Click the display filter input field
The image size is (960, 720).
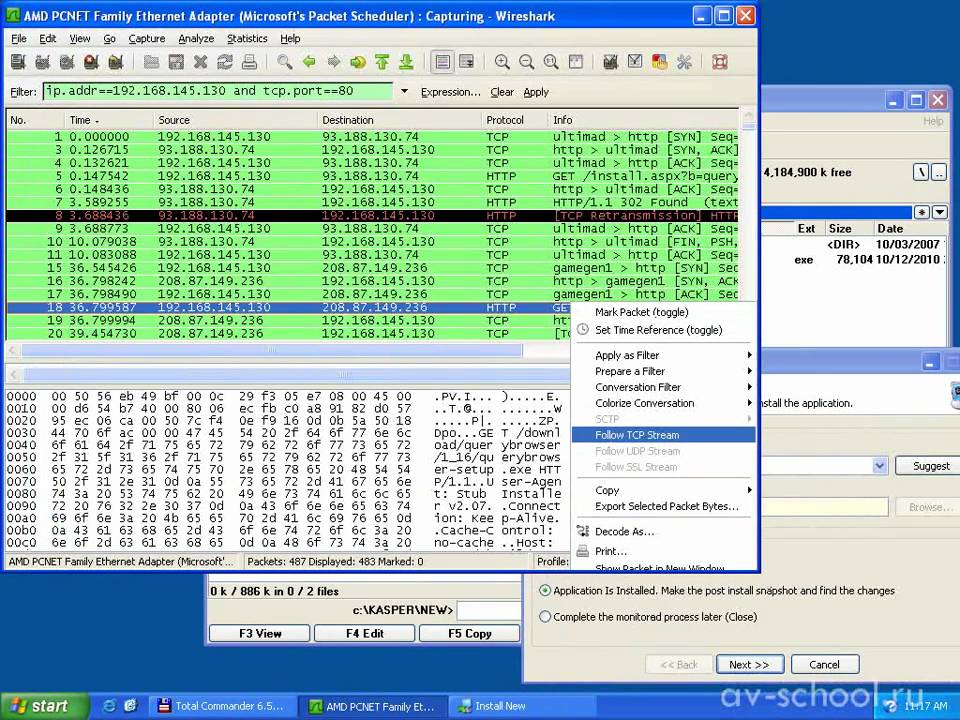218,91
